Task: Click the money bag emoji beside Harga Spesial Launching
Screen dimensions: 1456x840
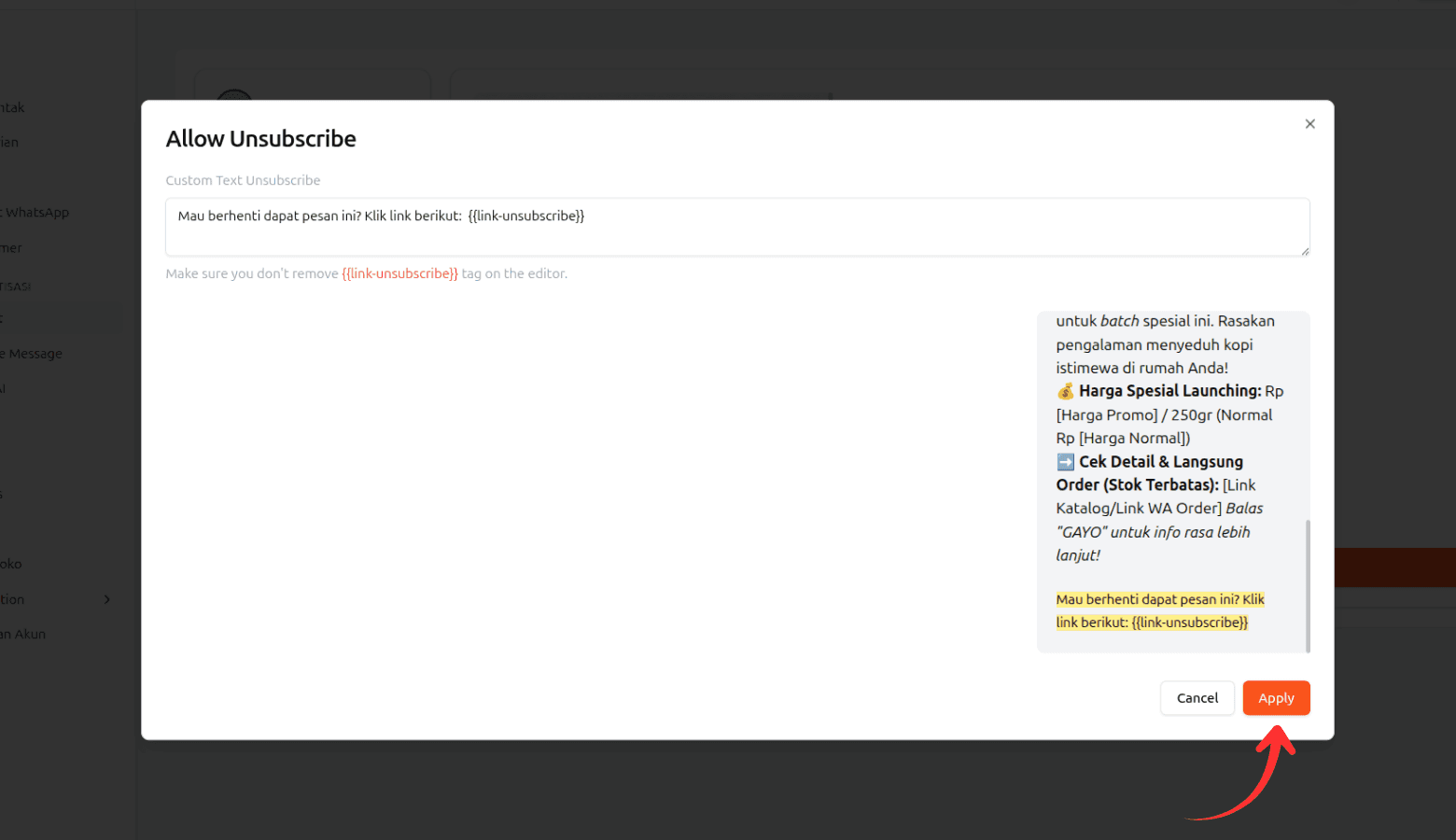Action: pyautogui.click(x=1064, y=391)
